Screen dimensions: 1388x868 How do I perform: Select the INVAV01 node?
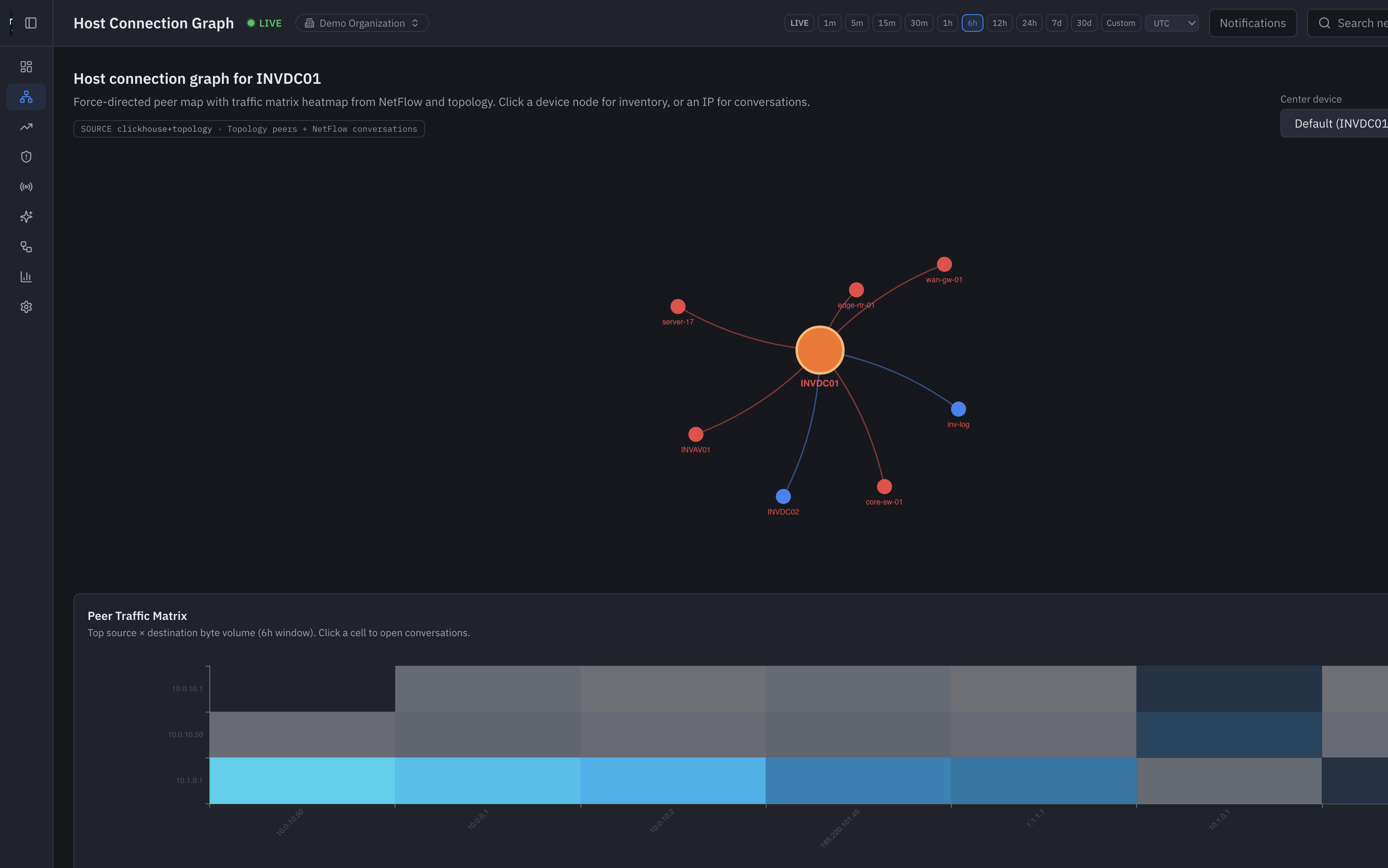695,434
